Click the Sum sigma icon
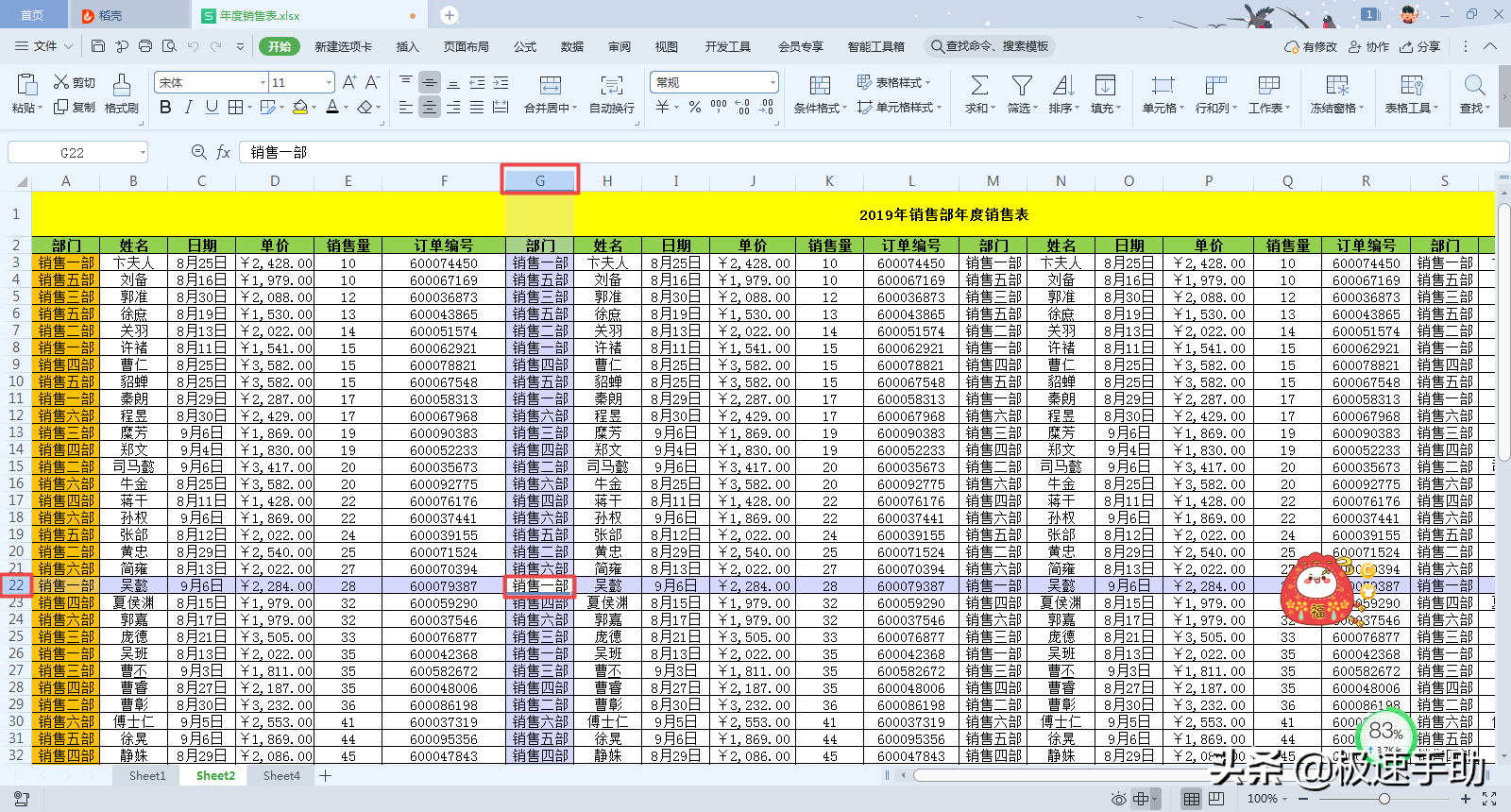The height and width of the screenshot is (812, 1511). [979, 85]
